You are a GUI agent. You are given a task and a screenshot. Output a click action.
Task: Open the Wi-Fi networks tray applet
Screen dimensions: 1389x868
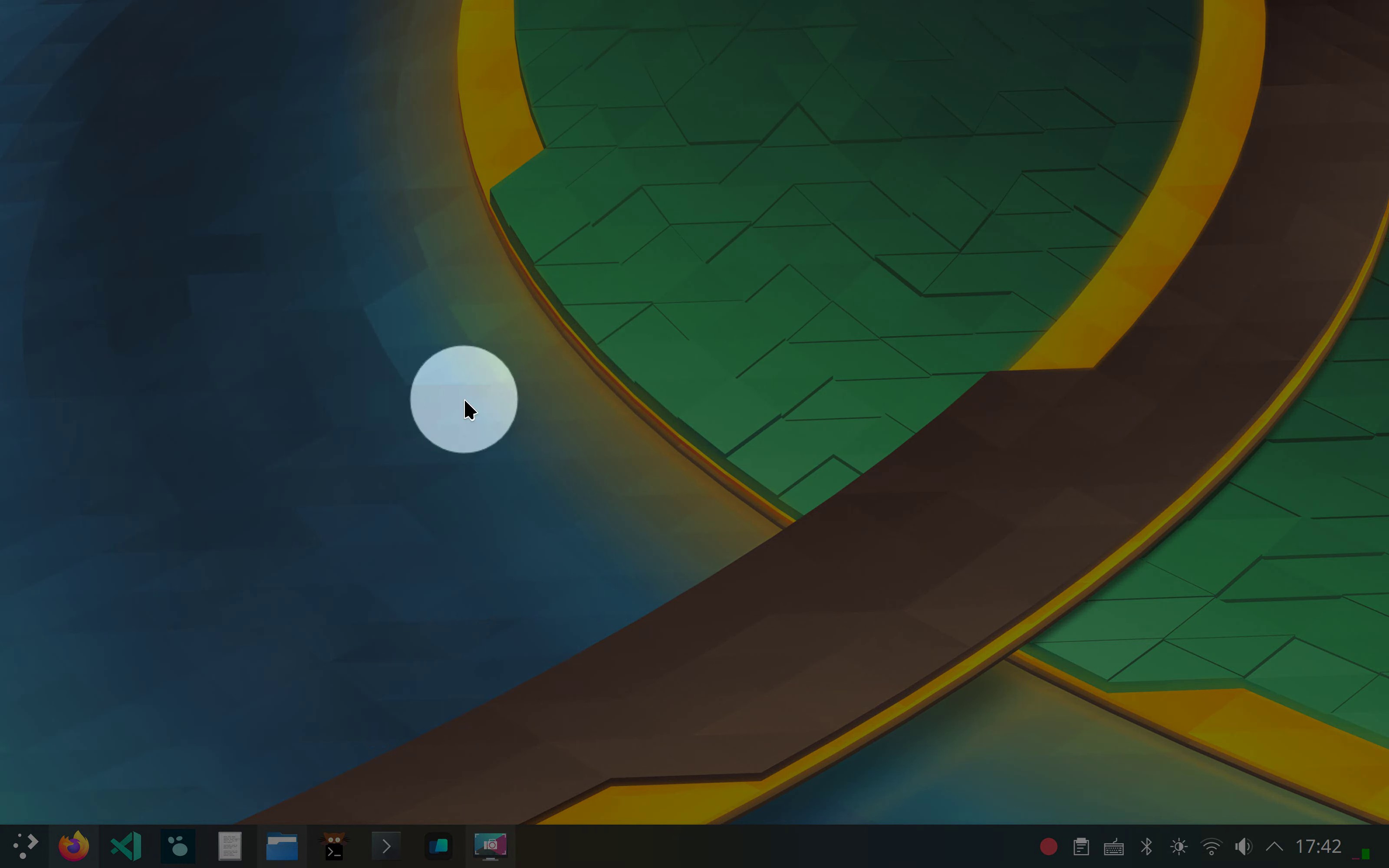(x=1211, y=847)
